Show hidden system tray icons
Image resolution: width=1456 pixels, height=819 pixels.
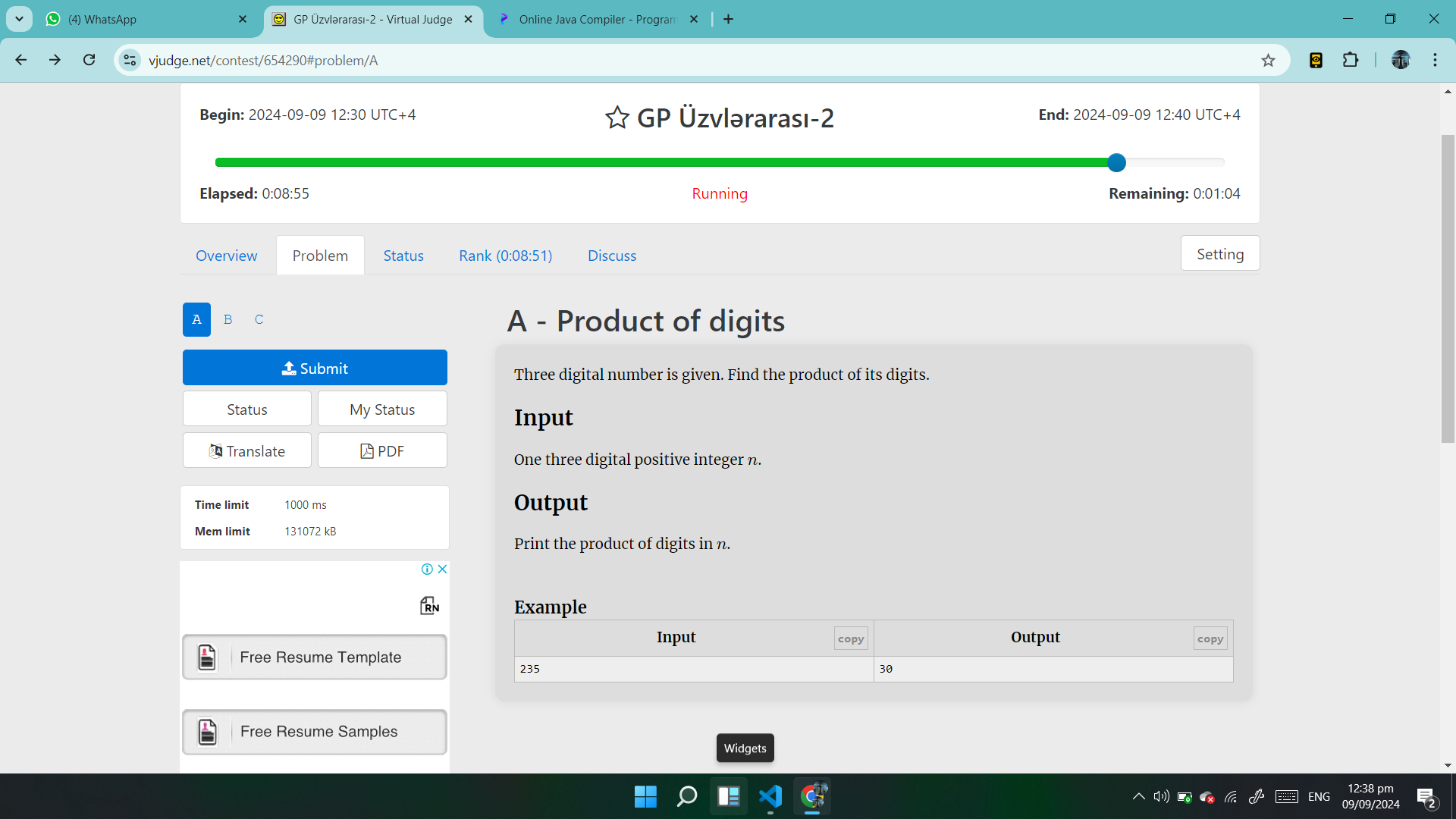coord(1138,796)
